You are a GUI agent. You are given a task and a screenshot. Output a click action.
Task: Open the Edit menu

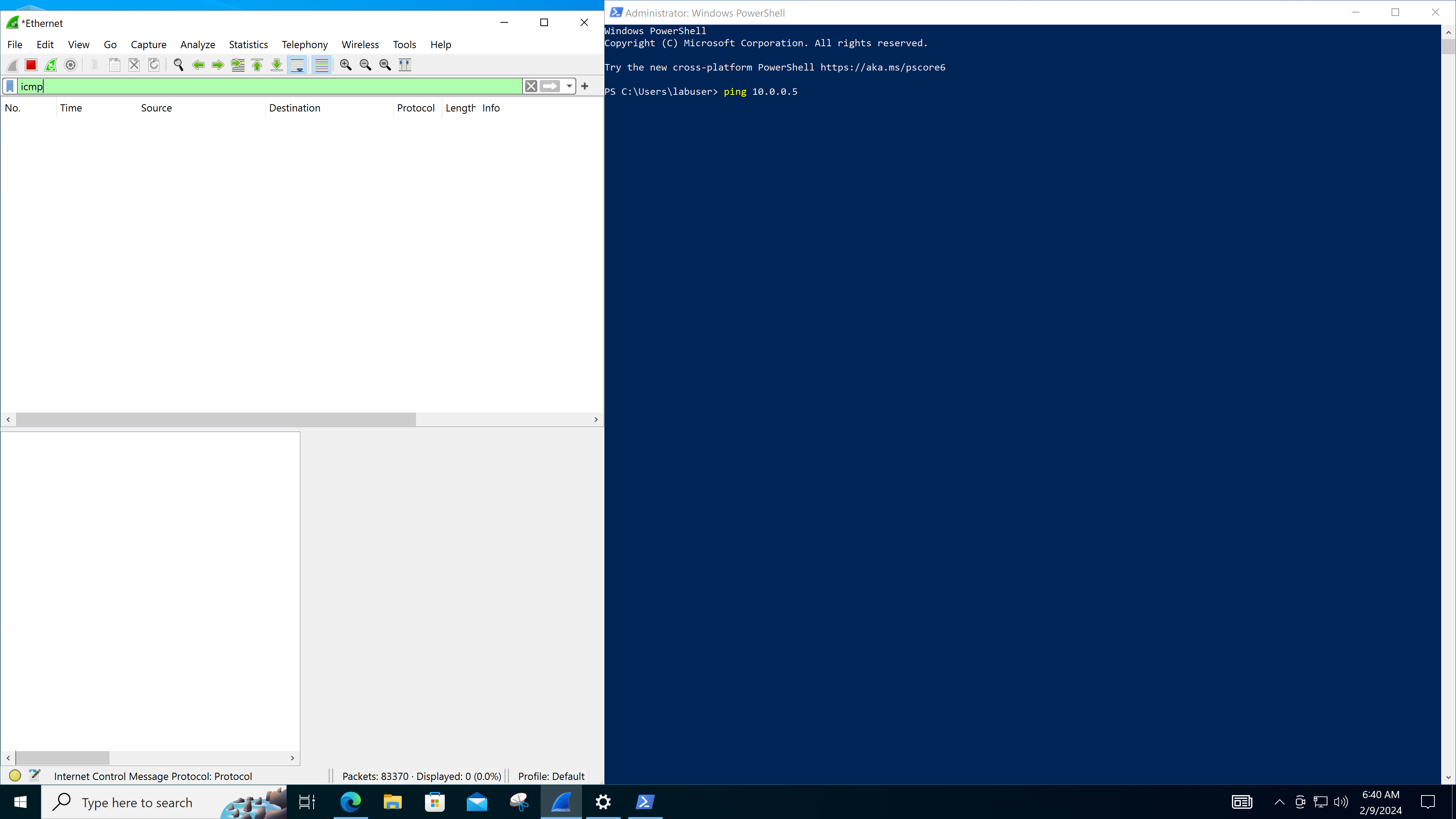45,45
